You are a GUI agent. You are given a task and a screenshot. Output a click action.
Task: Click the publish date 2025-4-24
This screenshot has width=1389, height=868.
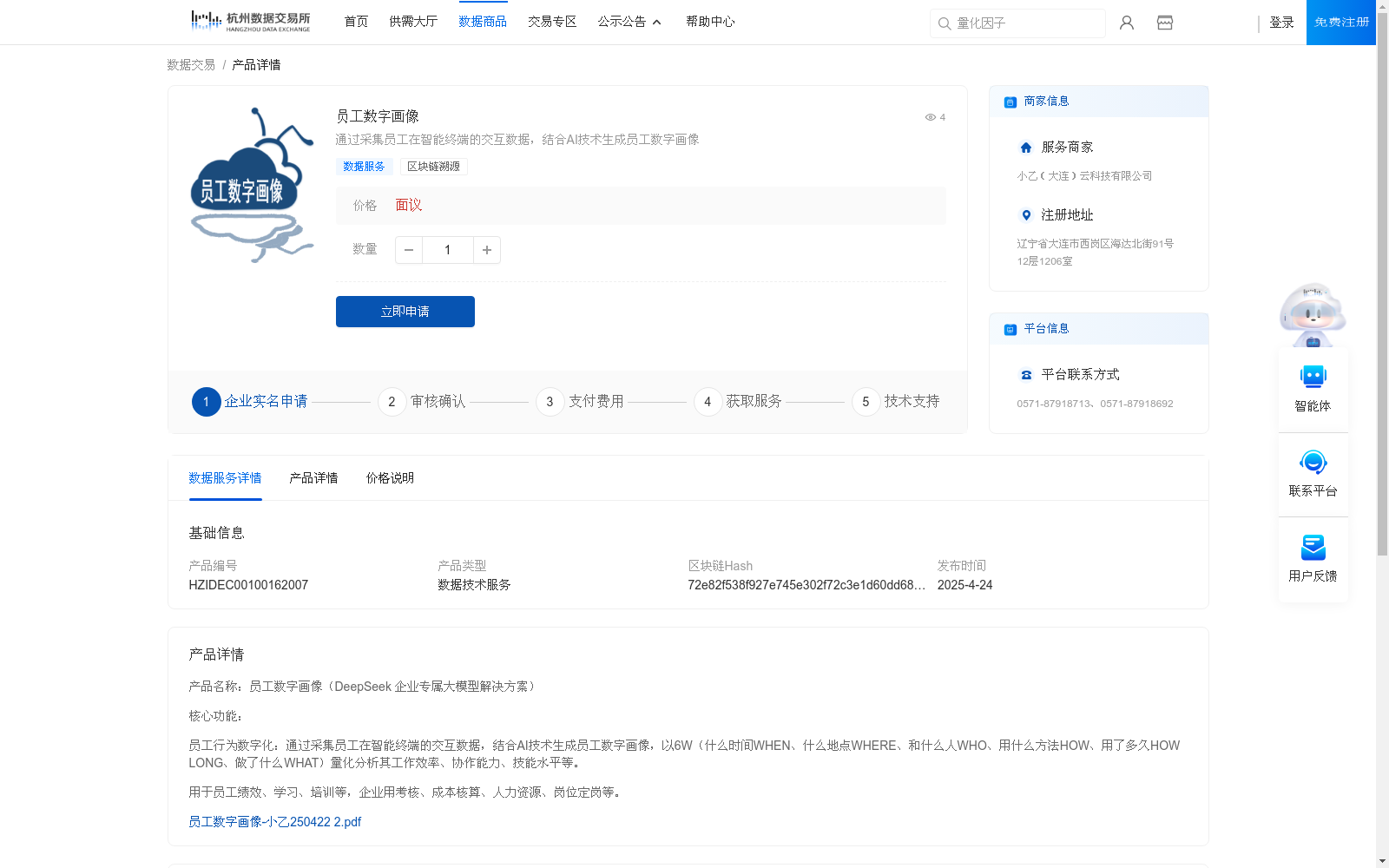[964, 585]
